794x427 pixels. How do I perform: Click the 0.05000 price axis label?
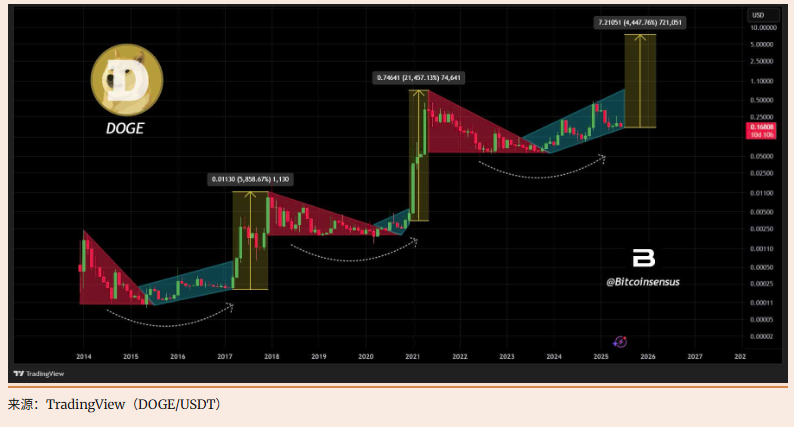click(x=762, y=157)
